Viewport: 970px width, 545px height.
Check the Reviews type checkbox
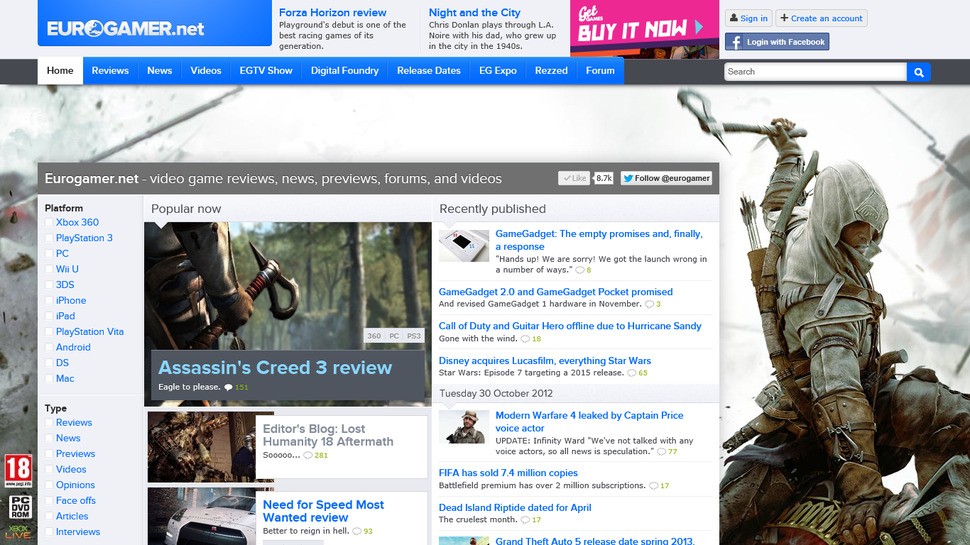[x=48, y=423]
